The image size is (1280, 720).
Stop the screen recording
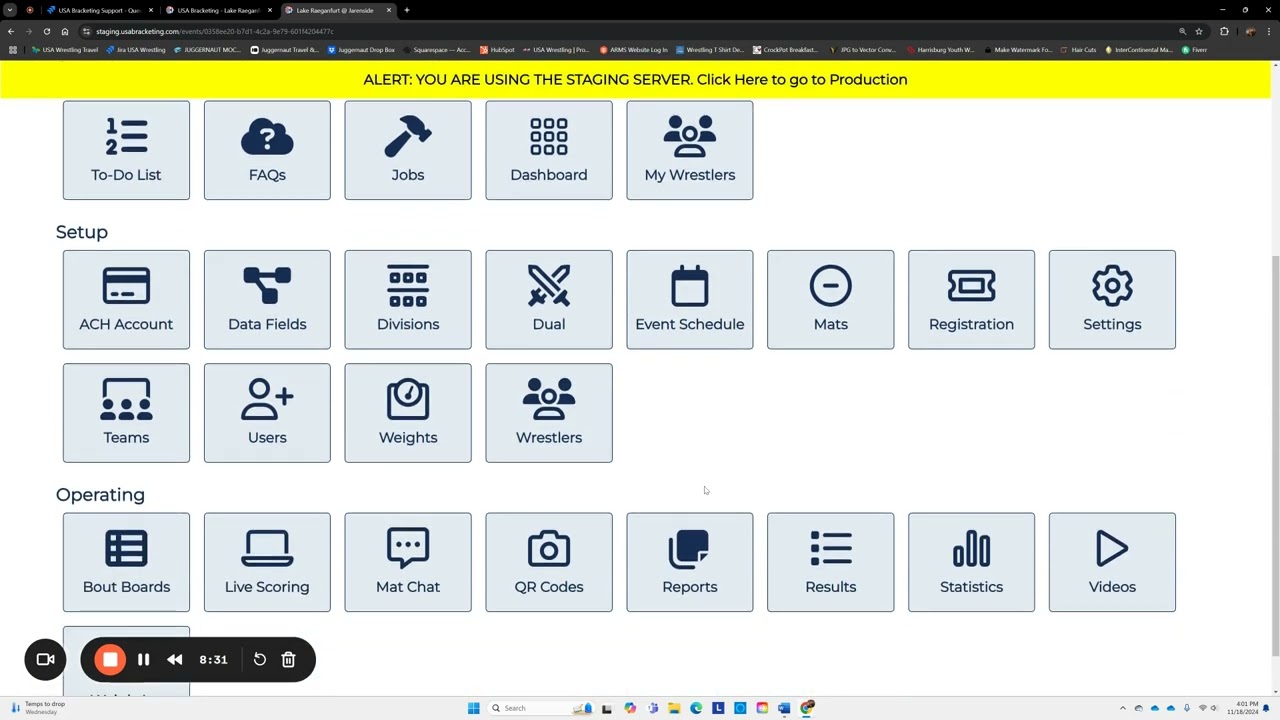point(110,660)
